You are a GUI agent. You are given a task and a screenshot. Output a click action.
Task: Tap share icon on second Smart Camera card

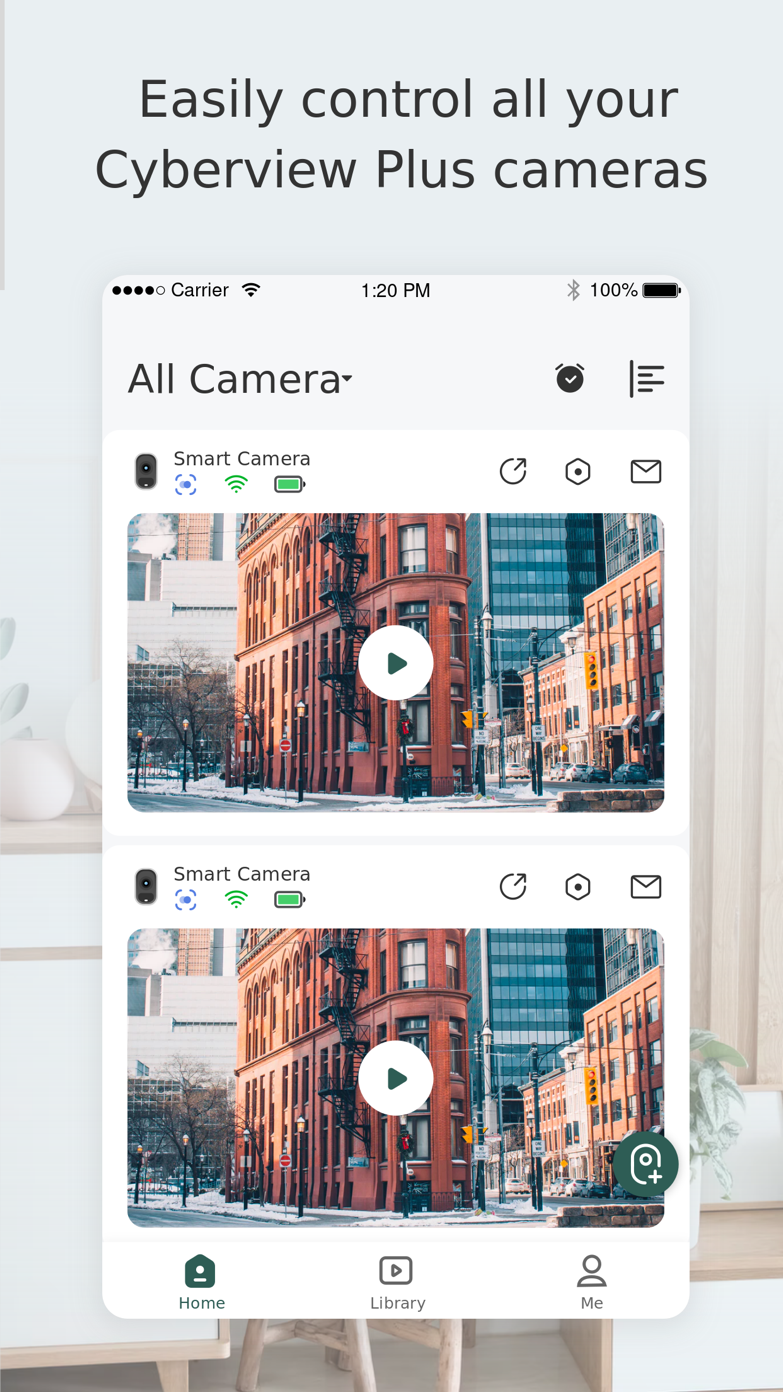[x=513, y=886]
